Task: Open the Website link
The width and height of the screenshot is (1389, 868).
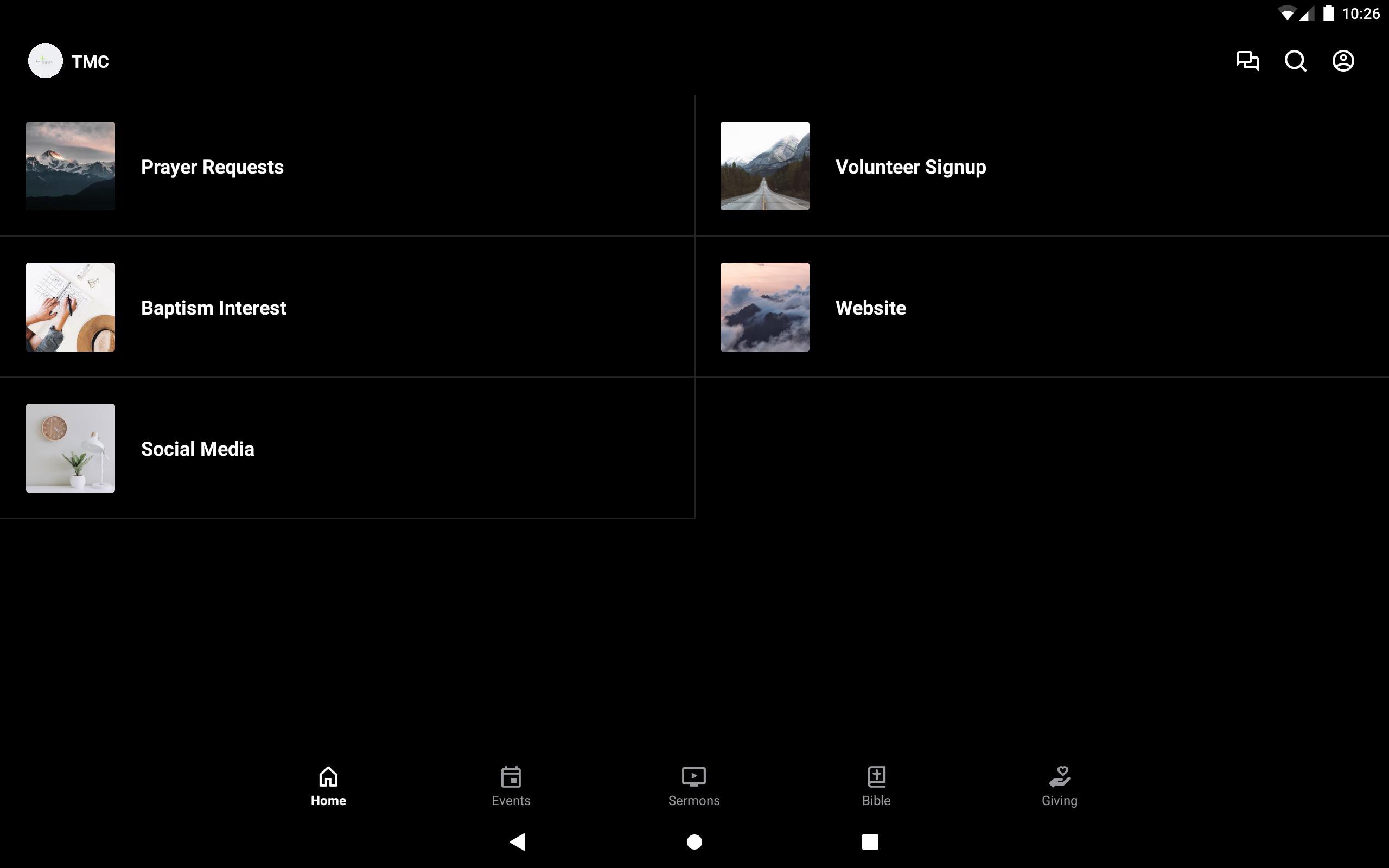Action: pyautogui.click(x=870, y=308)
